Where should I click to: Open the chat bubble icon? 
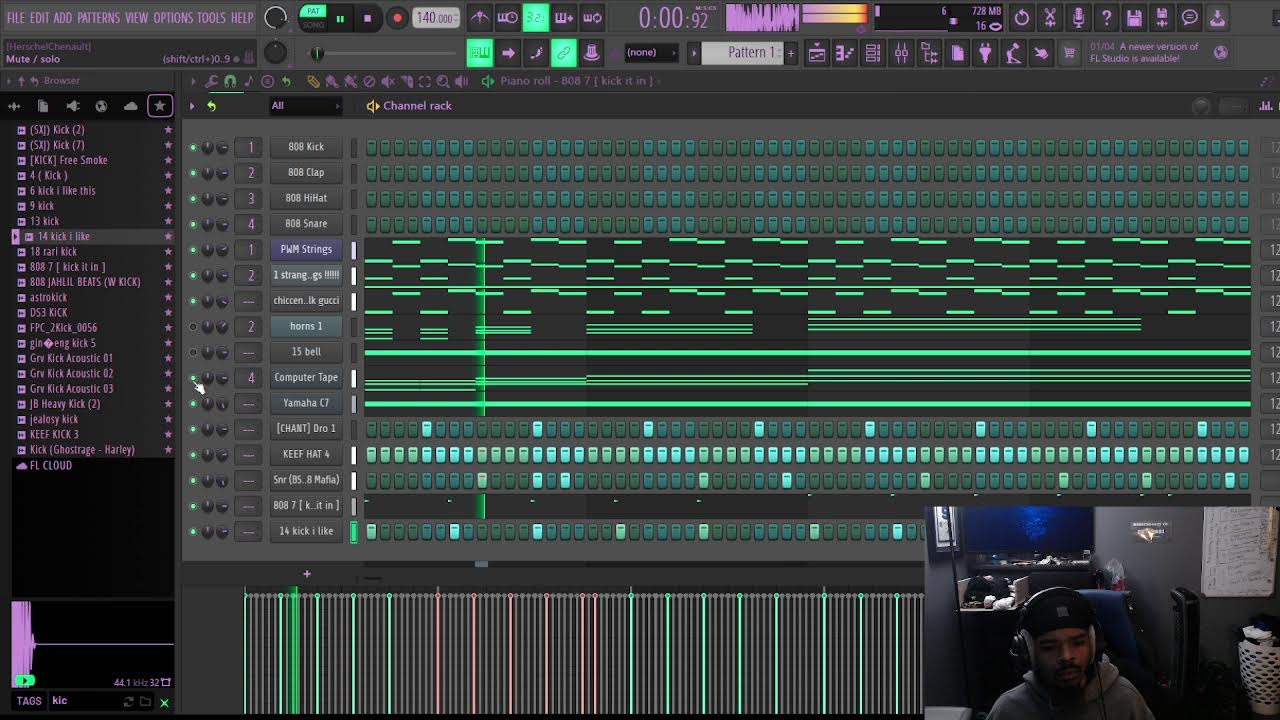pos(1190,18)
